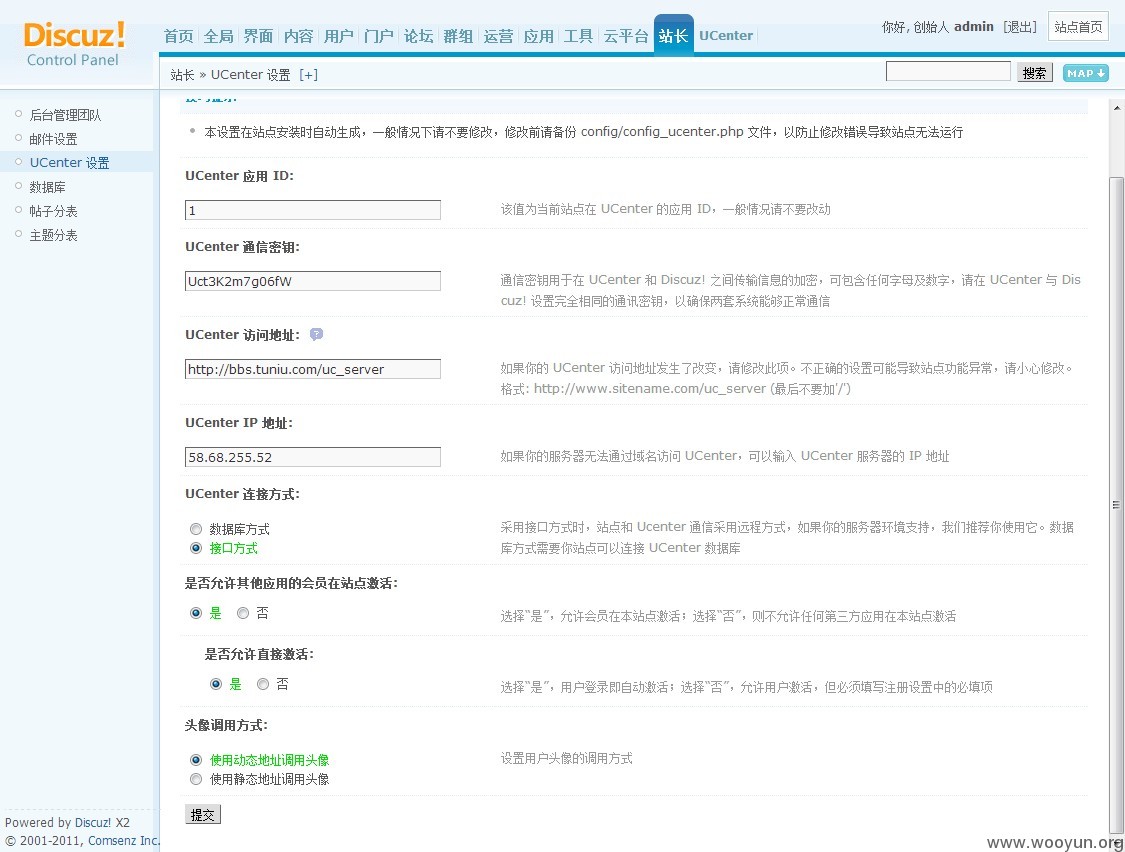Choose 是 for 是否允许直接激活
Image resolution: width=1125 pixels, height=852 pixels.
(x=216, y=684)
